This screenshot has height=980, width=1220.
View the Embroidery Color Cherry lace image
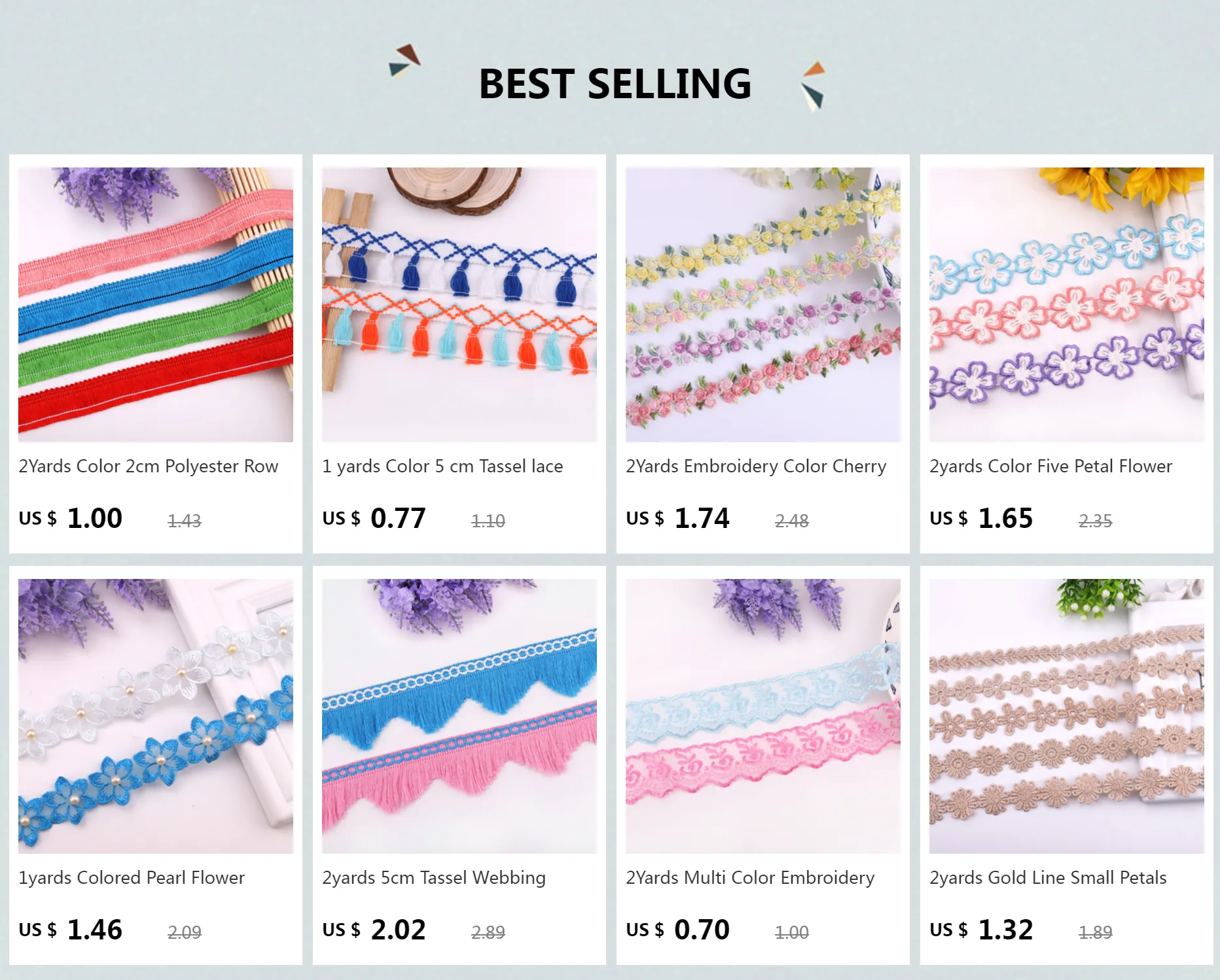click(763, 304)
